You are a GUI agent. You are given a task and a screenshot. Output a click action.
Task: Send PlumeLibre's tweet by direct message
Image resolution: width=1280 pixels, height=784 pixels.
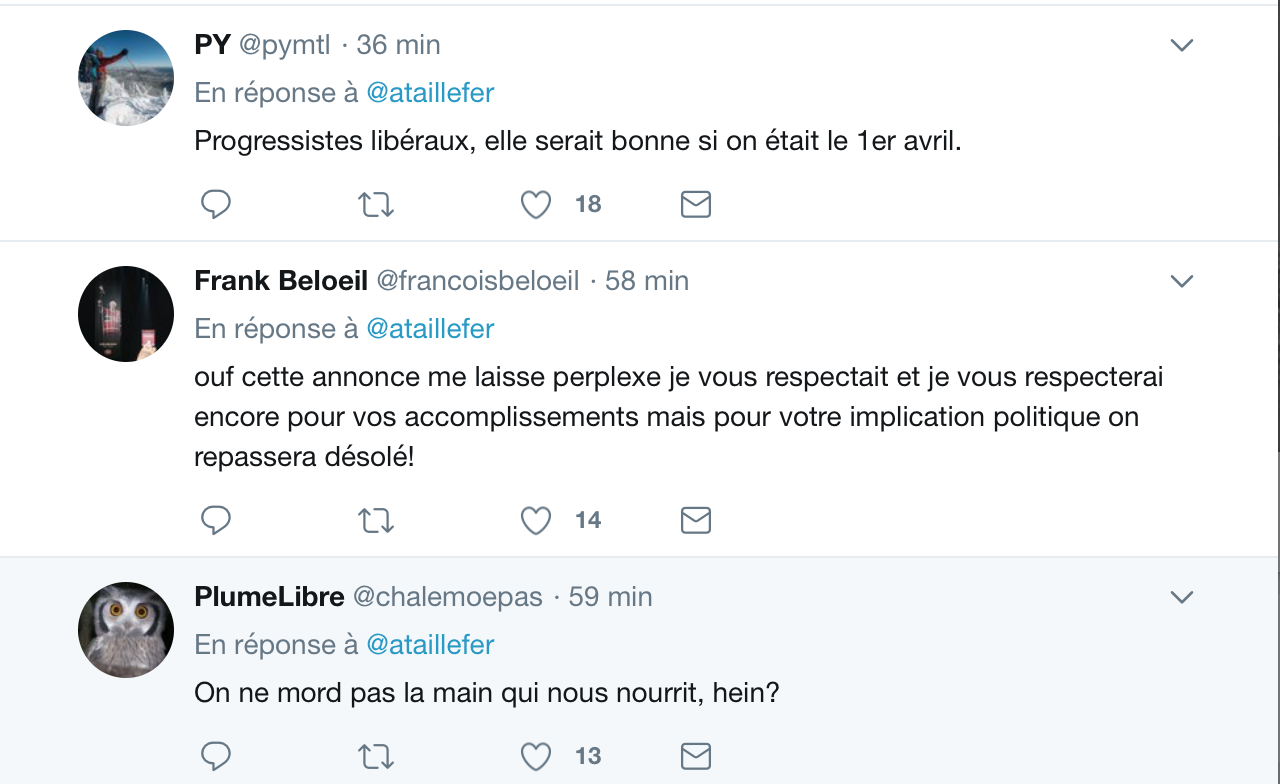695,757
